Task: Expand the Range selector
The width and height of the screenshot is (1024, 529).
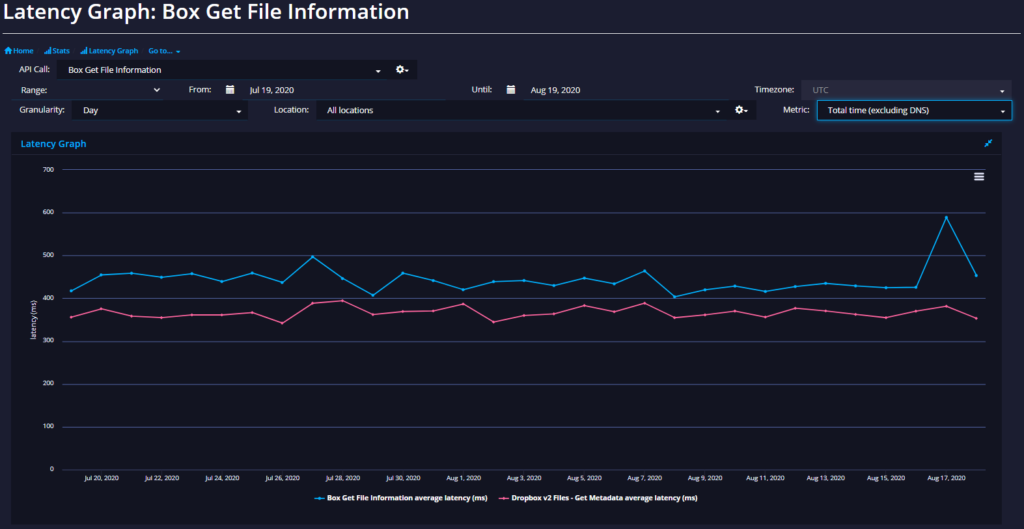Action: pyautogui.click(x=91, y=90)
